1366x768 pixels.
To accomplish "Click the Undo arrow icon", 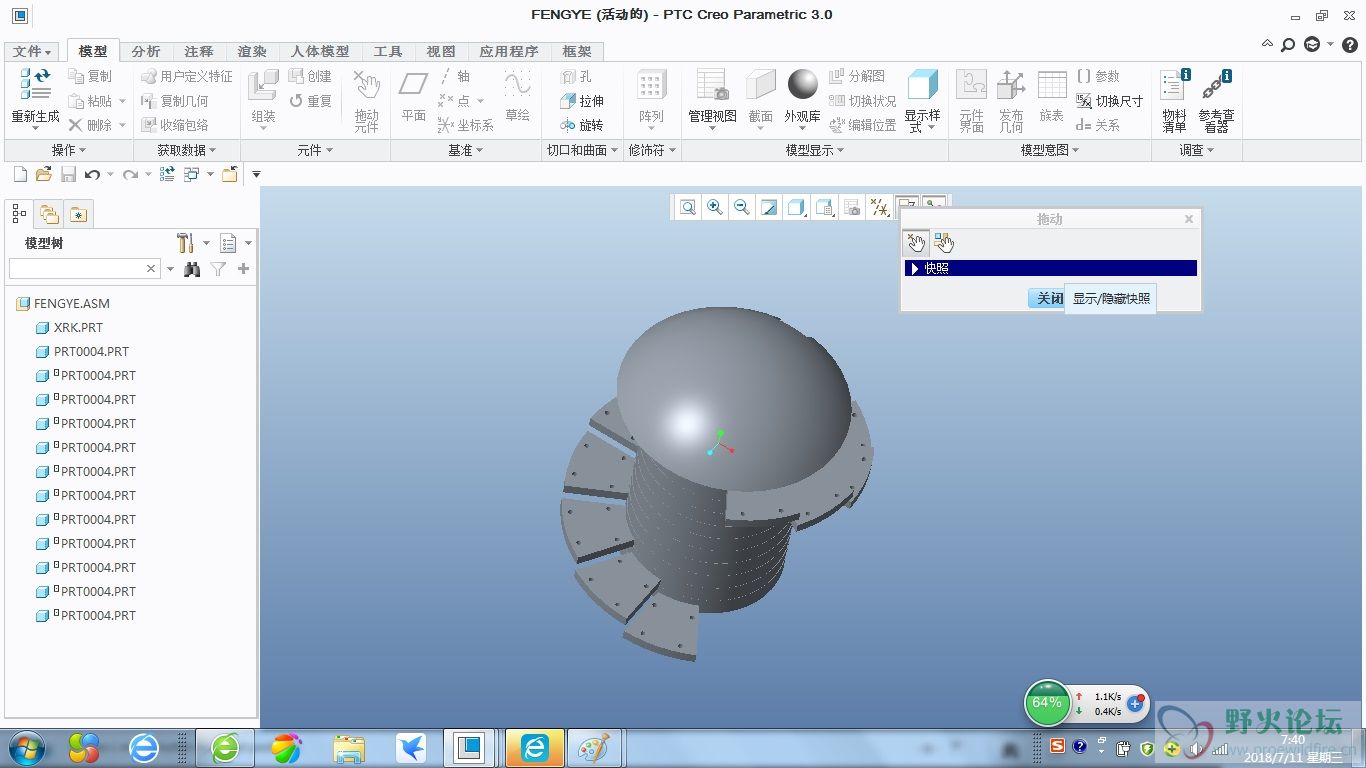I will tap(92, 174).
